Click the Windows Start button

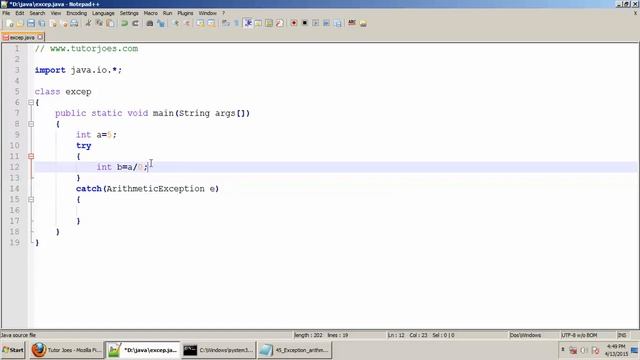(x=13, y=350)
